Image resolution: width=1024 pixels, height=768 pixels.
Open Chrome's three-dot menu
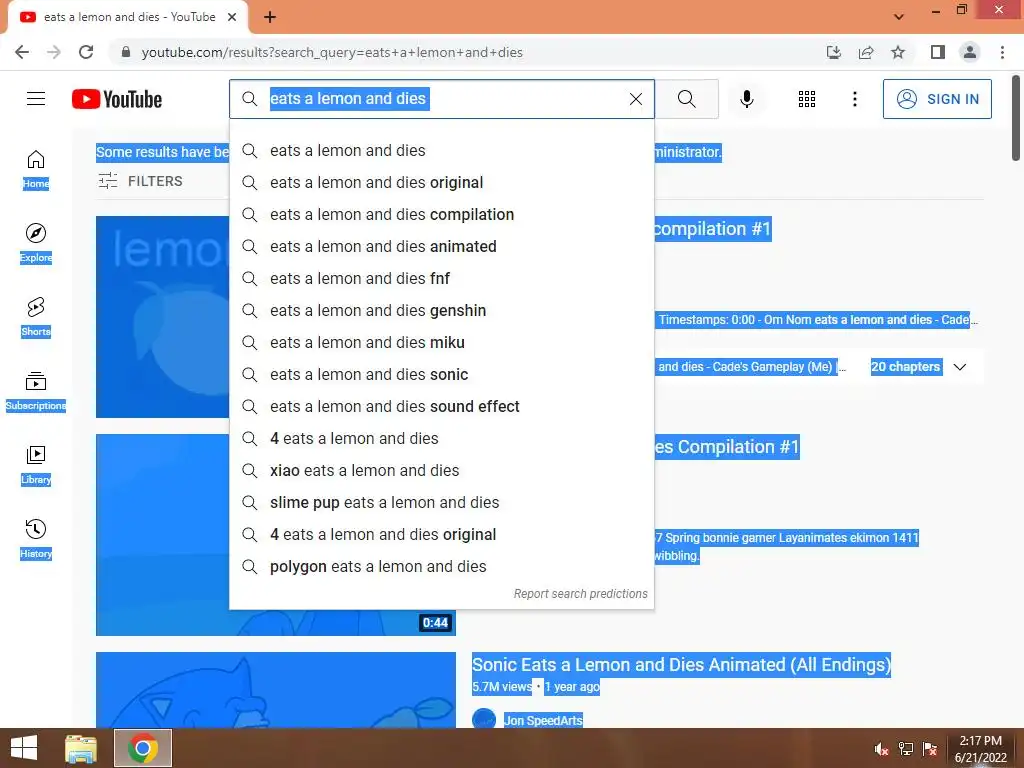click(x=1002, y=52)
